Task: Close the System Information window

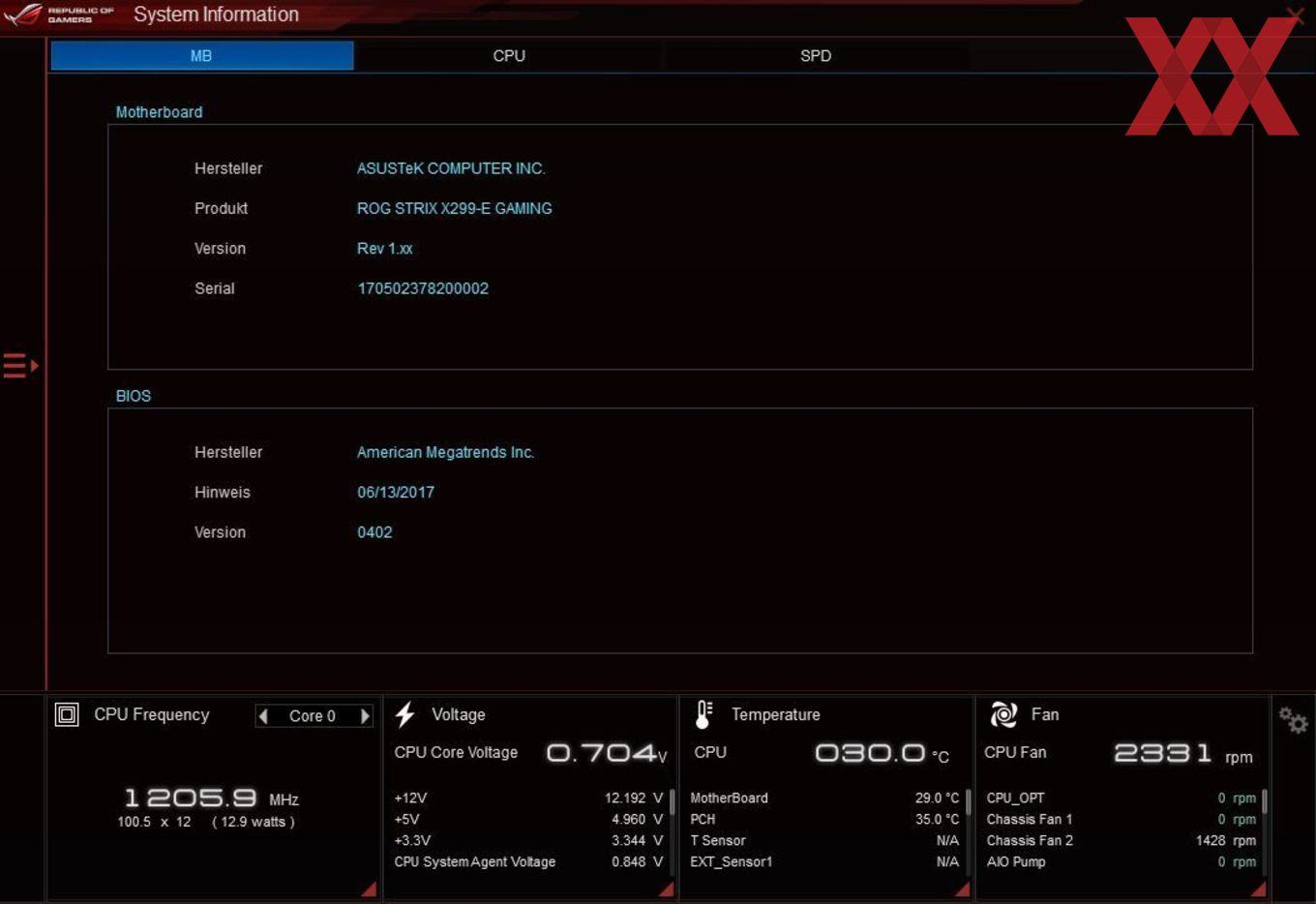Action: click(1295, 15)
